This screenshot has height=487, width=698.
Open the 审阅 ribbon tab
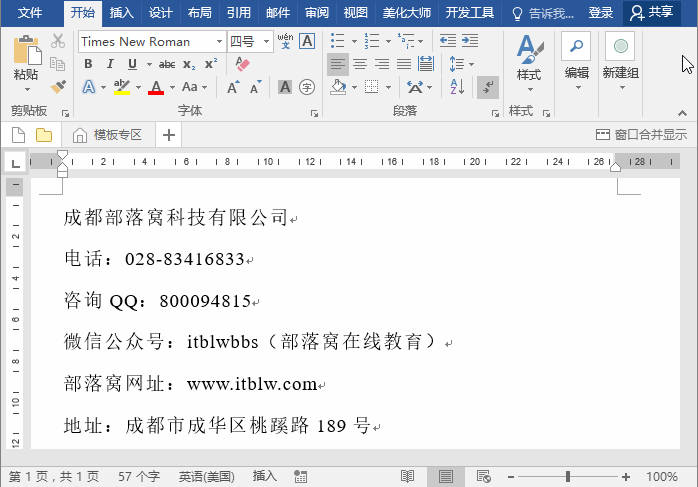click(x=317, y=13)
